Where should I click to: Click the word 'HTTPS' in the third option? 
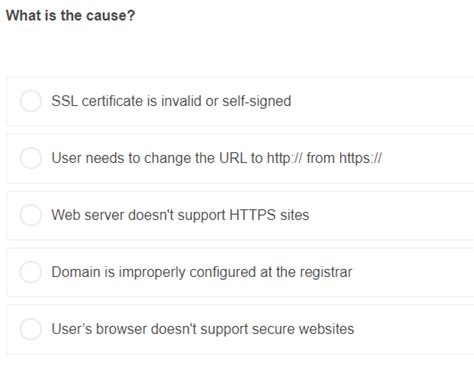[253, 215]
